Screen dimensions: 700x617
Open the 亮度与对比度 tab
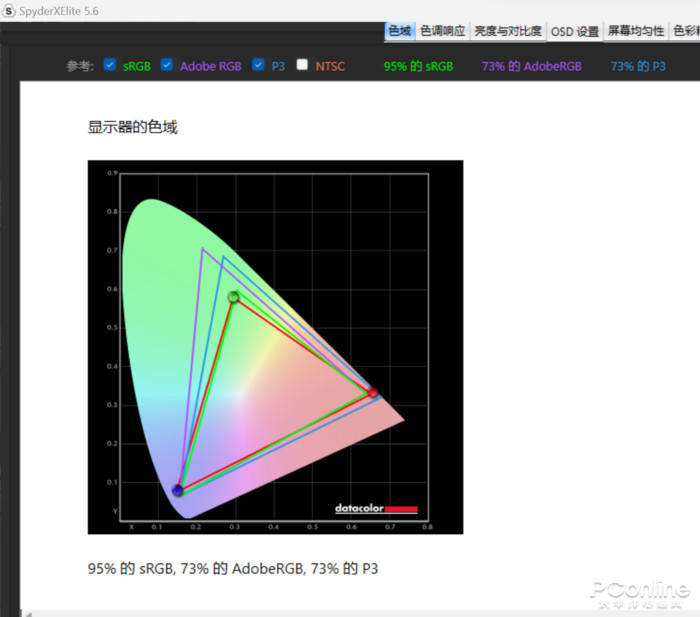tap(508, 31)
